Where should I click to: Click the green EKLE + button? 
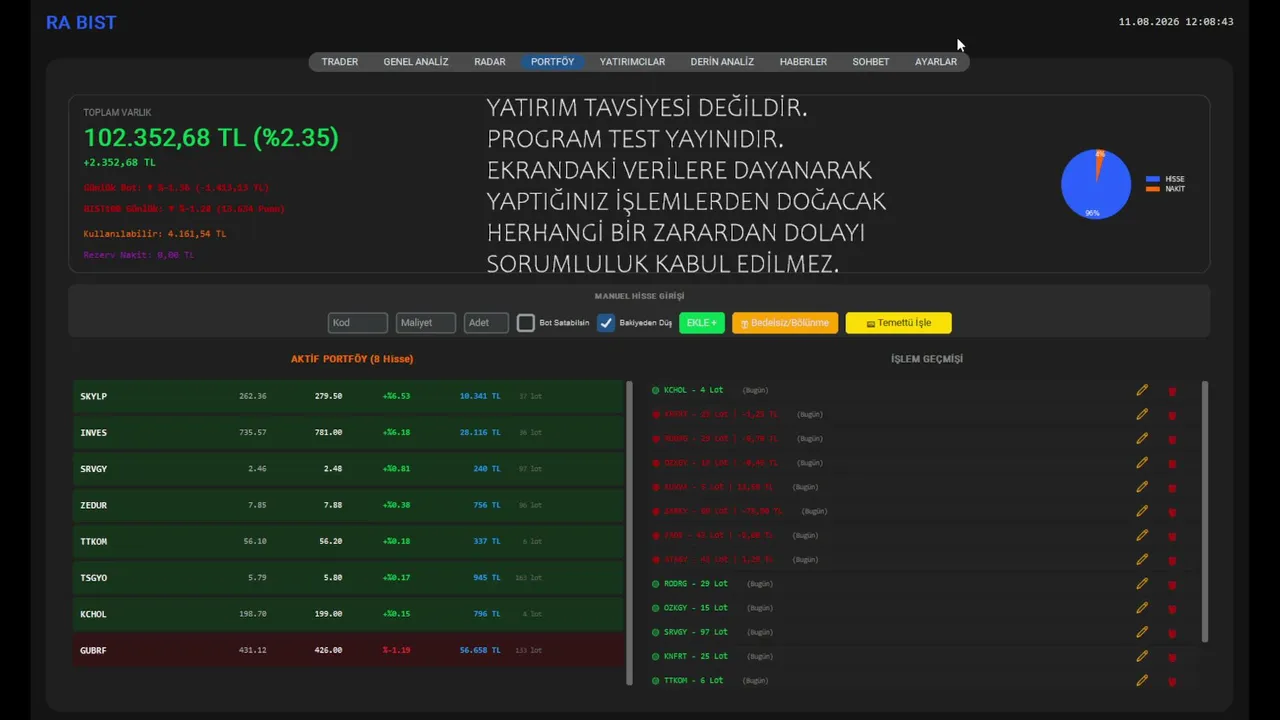(x=702, y=323)
